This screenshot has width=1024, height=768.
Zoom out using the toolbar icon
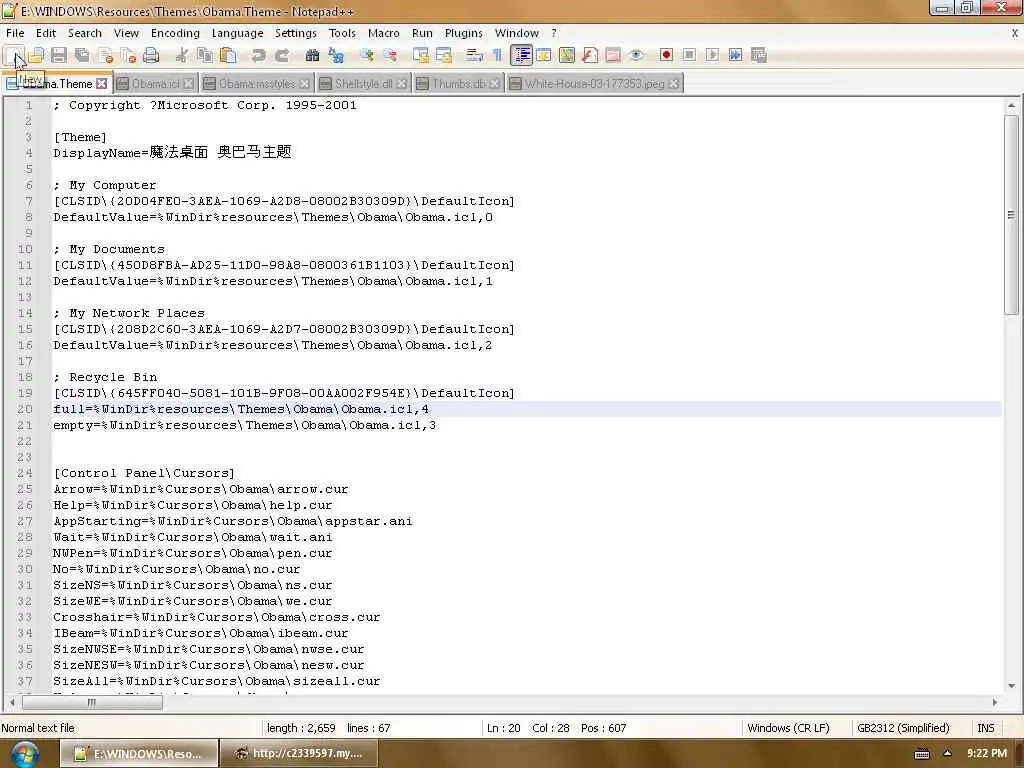tap(390, 56)
